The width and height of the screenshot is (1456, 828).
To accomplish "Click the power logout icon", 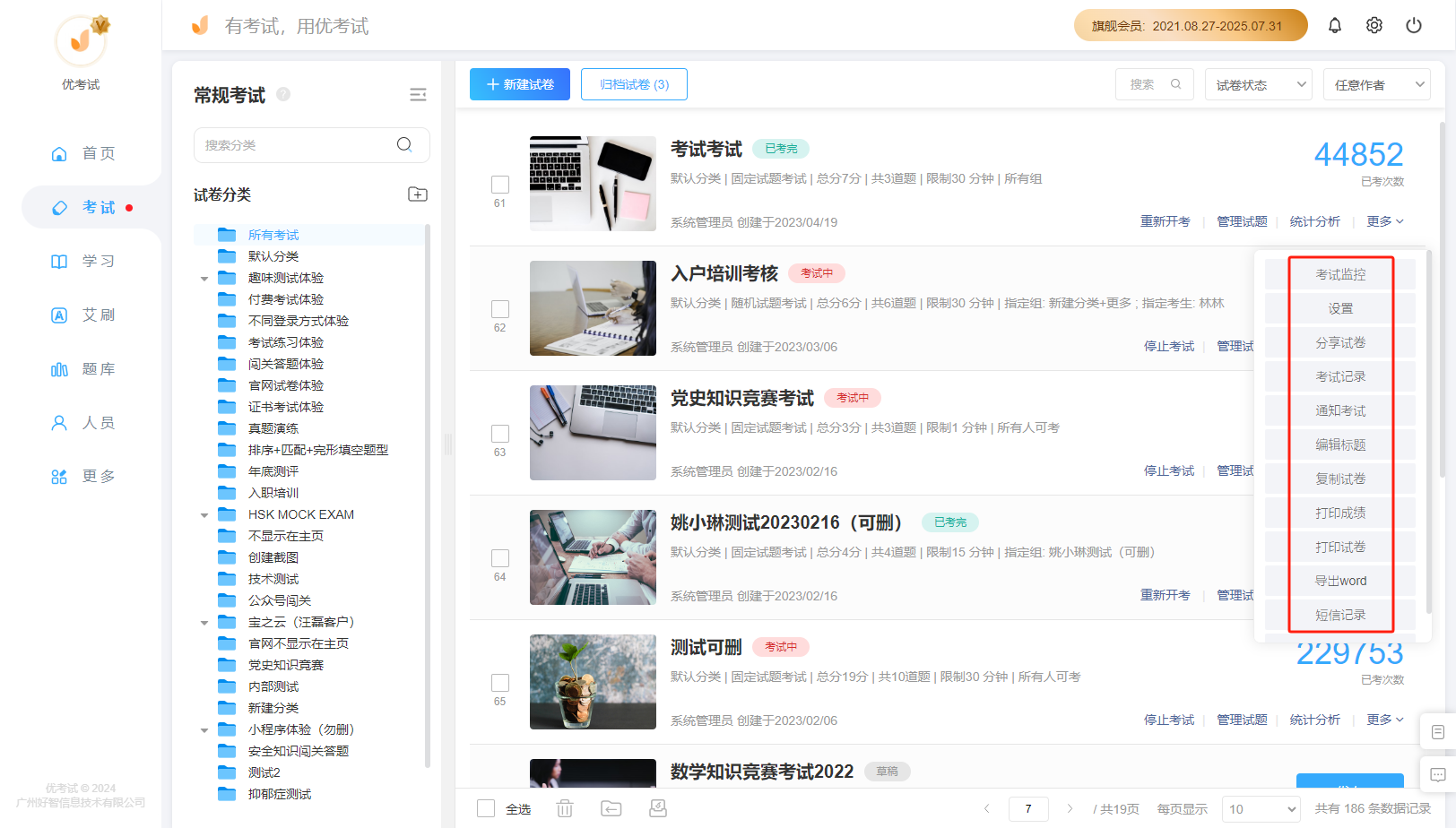I will pos(1414,25).
